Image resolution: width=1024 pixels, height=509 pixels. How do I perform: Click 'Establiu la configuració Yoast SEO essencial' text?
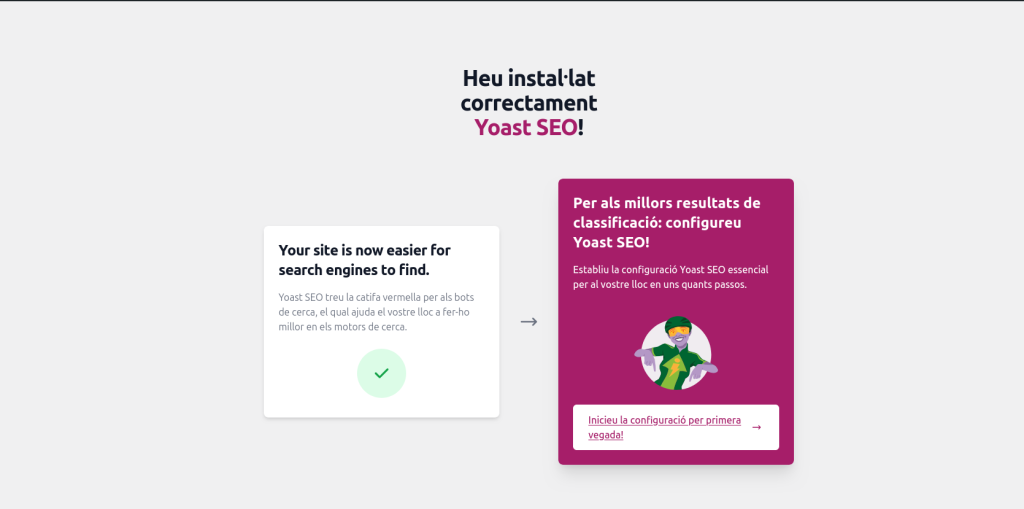pyautogui.click(x=670, y=270)
